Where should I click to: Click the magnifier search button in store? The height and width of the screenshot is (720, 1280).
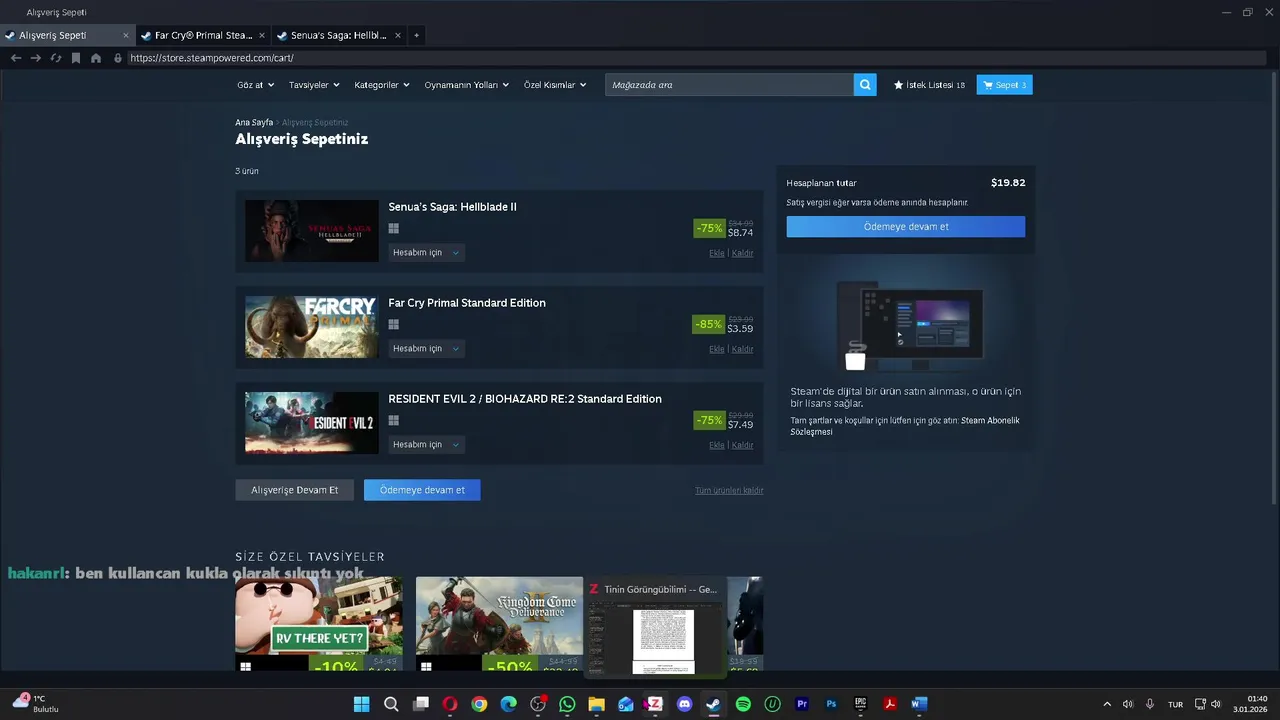click(865, 85)
